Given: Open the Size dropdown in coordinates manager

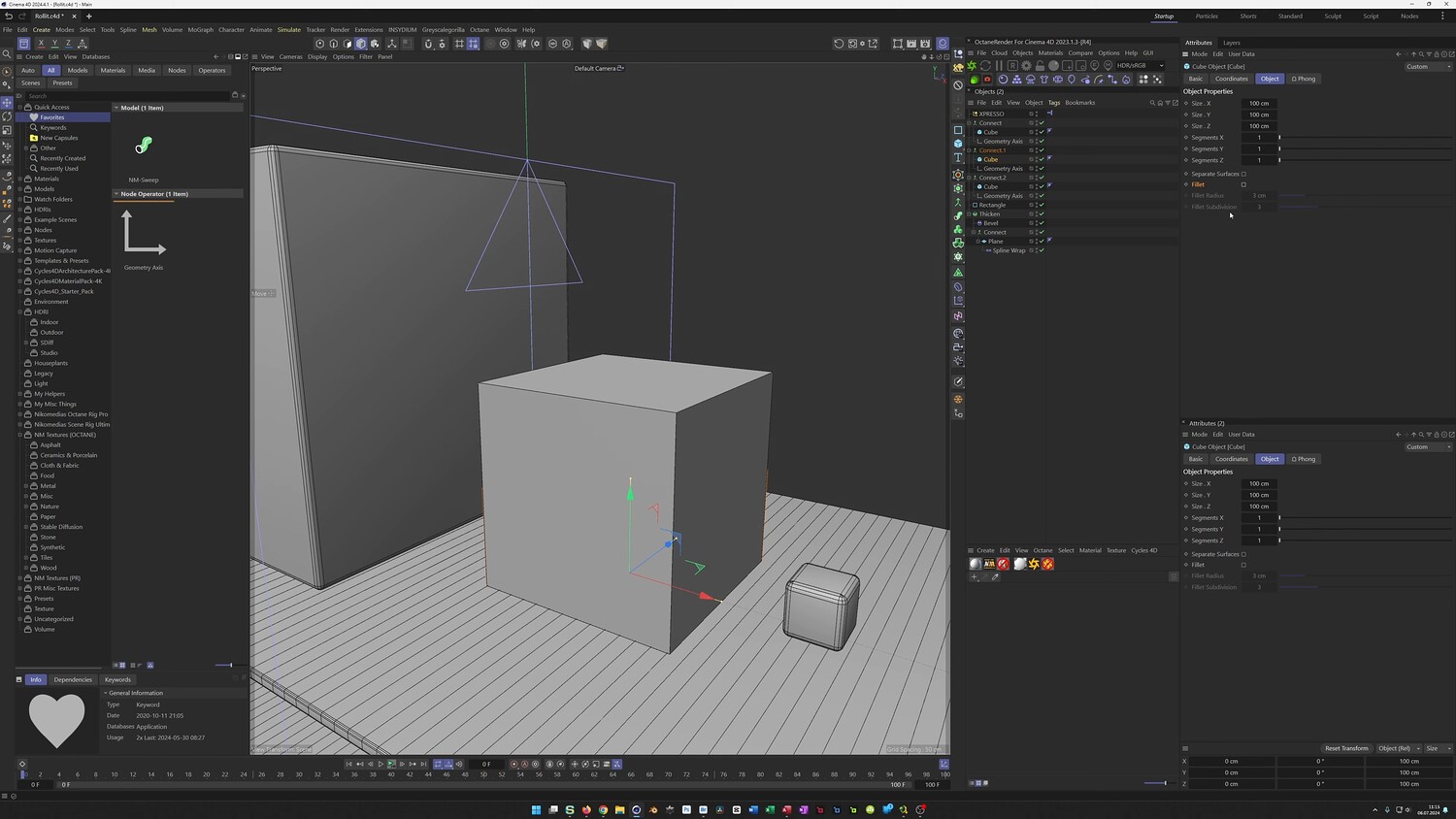Looking at the screenshot, I should click(x=1438, y=748).
